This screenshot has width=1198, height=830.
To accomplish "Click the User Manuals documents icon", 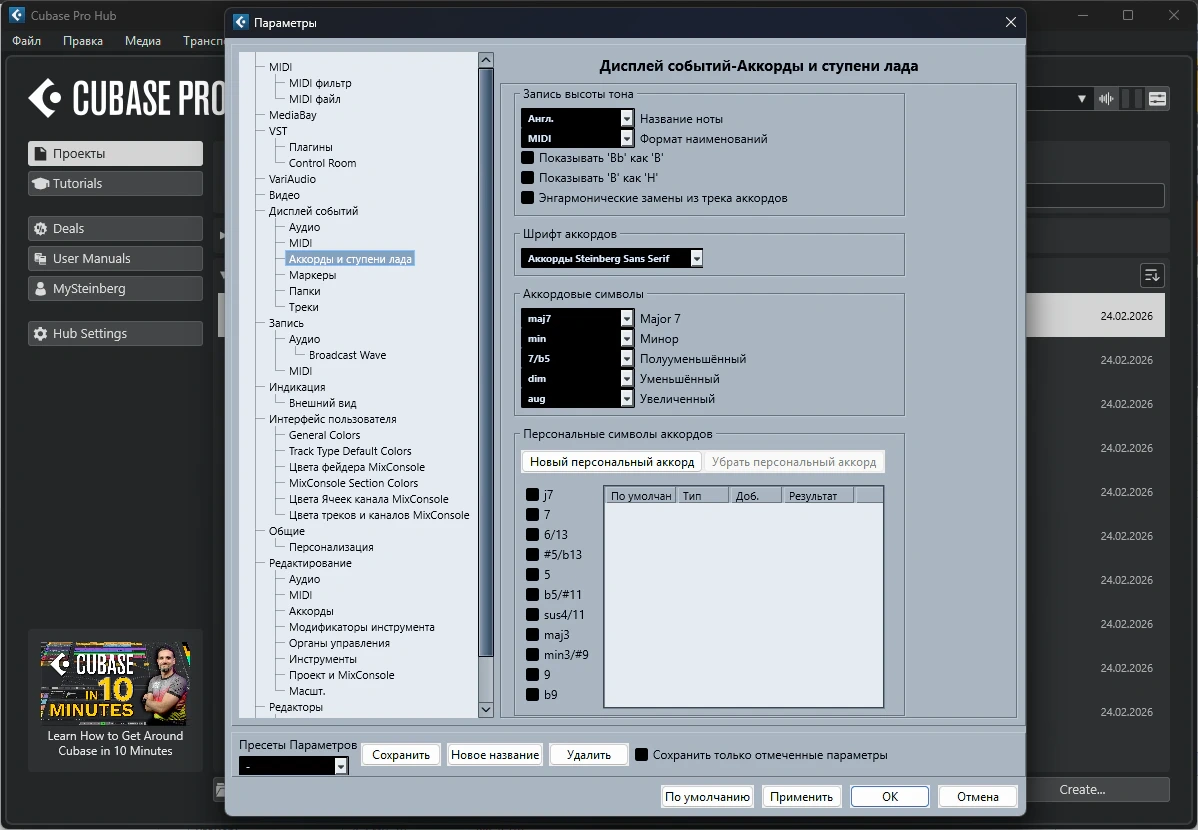I will 41,259.
